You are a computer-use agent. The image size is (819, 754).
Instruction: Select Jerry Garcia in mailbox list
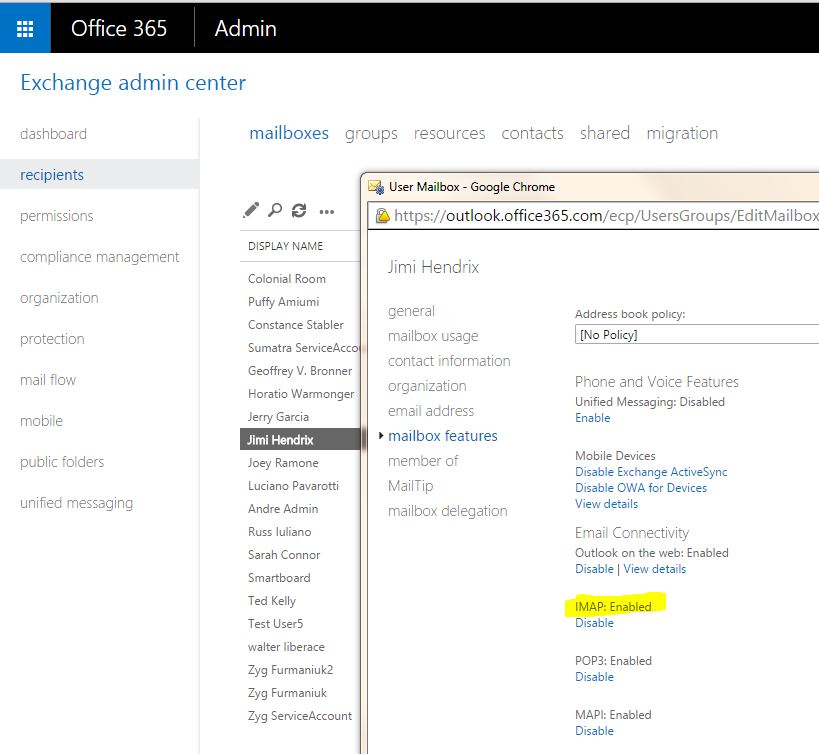(278, 417)
